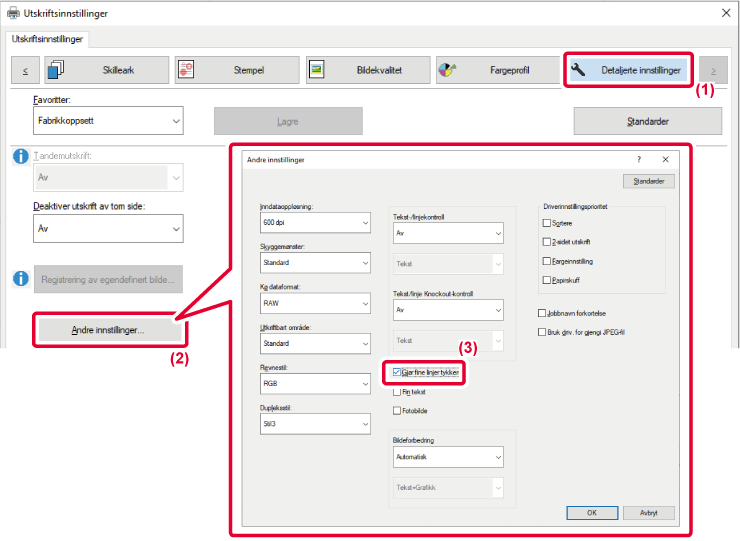Click the wrench icon for Detaljerte innstillinger

[579, 70]
